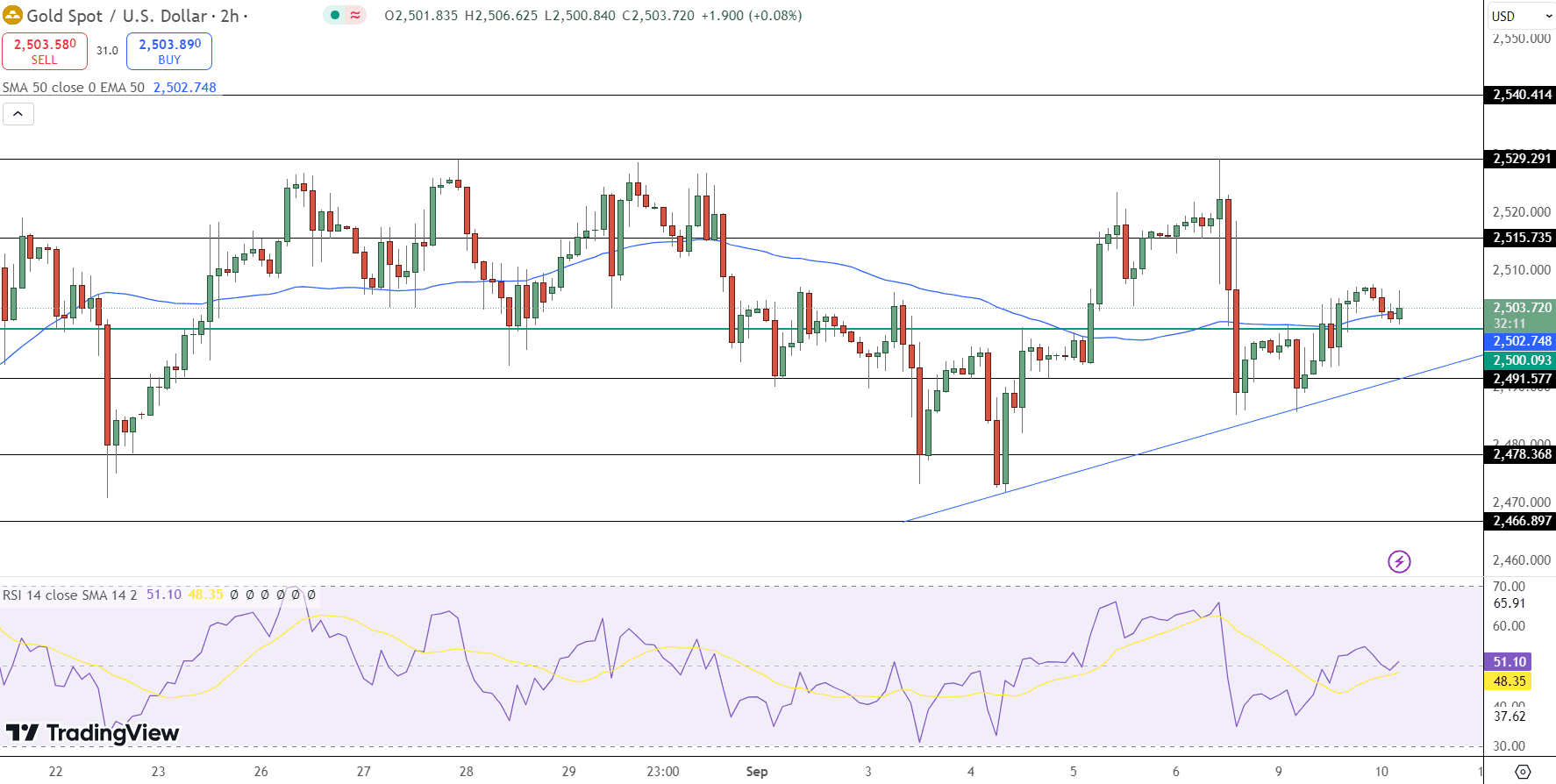Viewport: 1556px width, 784px height.
Task: Click the 2,540.414 price level label
Action: coord(1522,95)
